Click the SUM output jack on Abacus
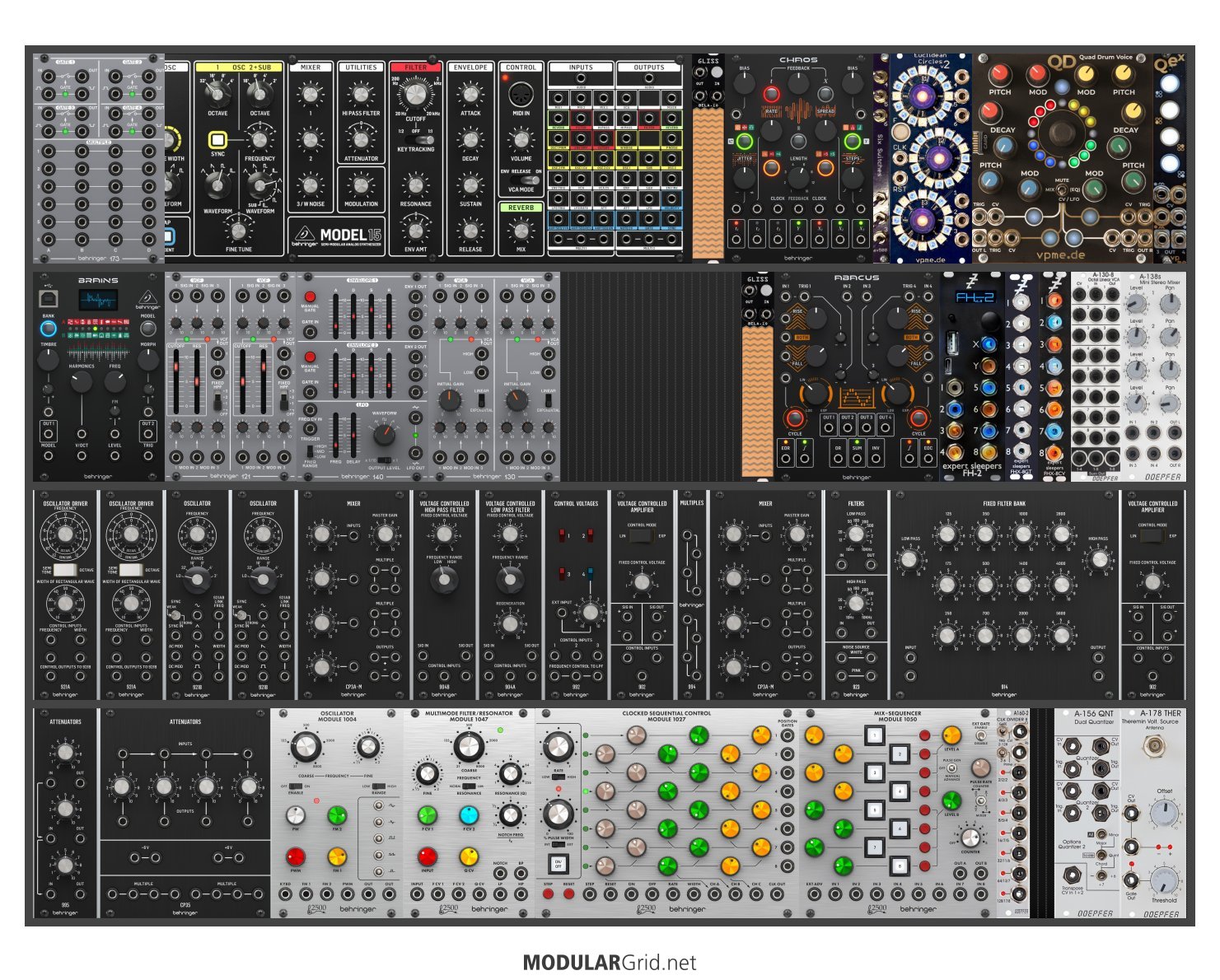The width and height of the screenshot is (1220, 980). 857,460
